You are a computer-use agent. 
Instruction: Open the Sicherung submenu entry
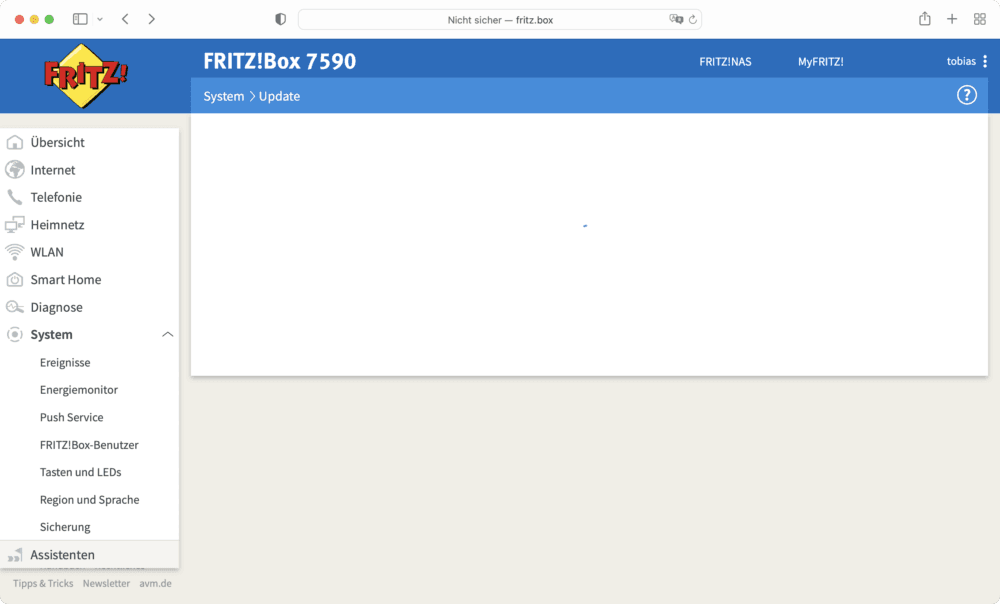[65, 527]
